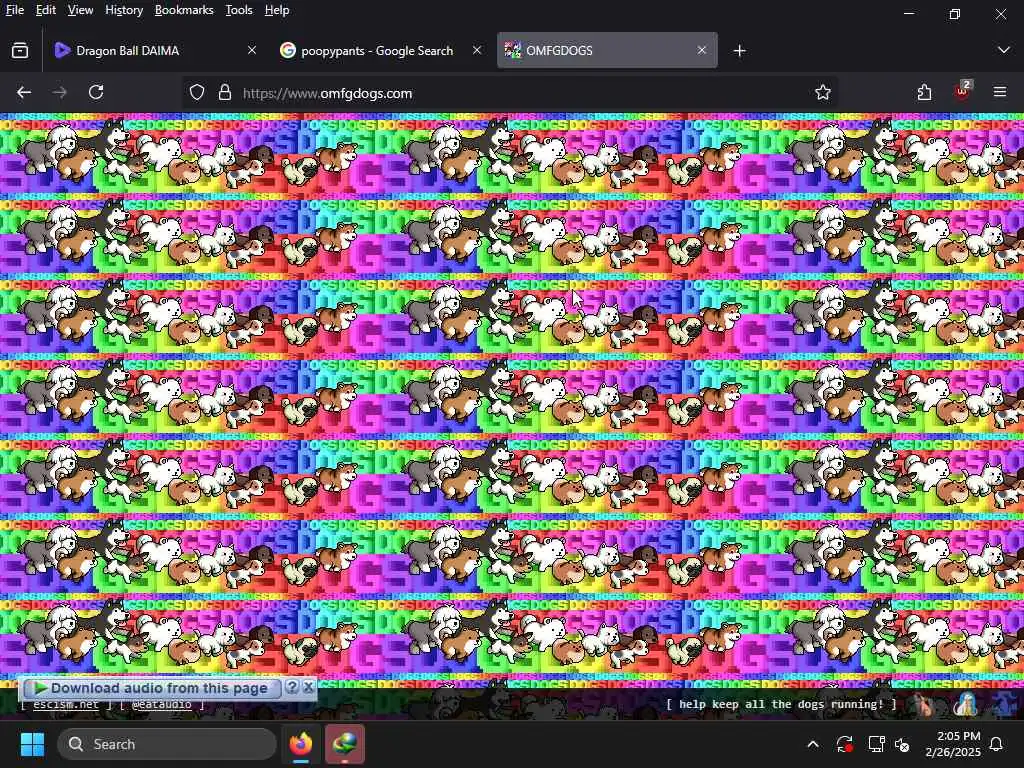Reload the current page

pos(96,93)
